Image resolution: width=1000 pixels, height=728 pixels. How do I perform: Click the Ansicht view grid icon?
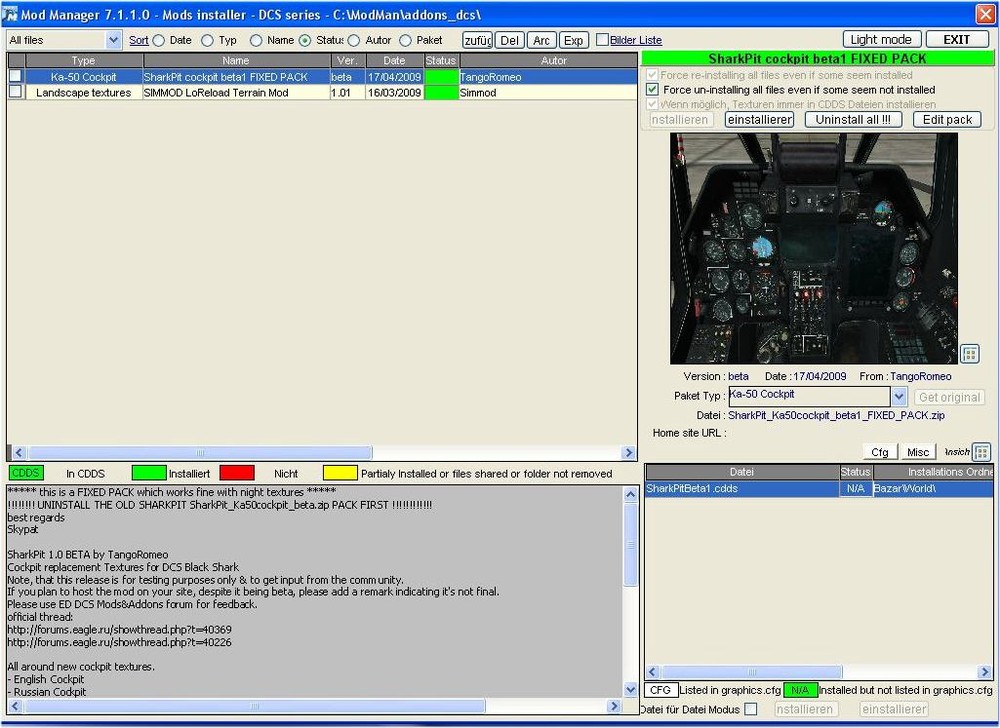point(981,452)
